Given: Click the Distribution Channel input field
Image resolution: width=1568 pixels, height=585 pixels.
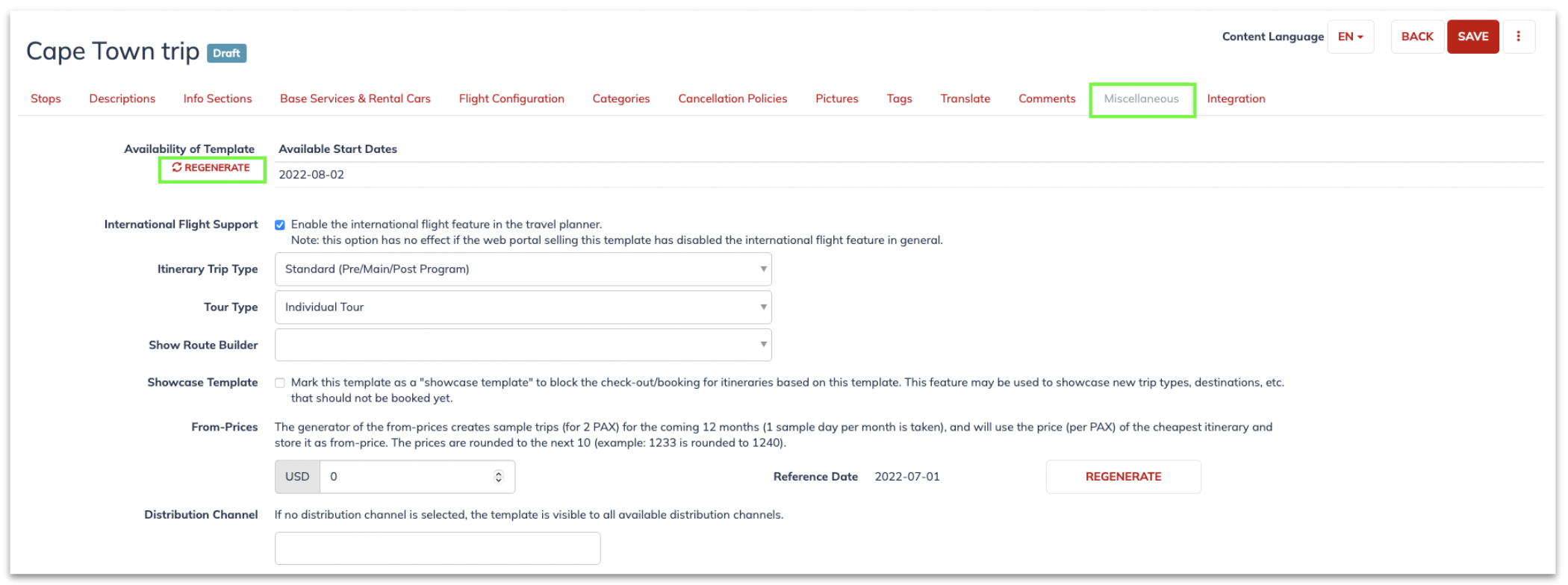Looking at the screenshot, I should (438, 548).
